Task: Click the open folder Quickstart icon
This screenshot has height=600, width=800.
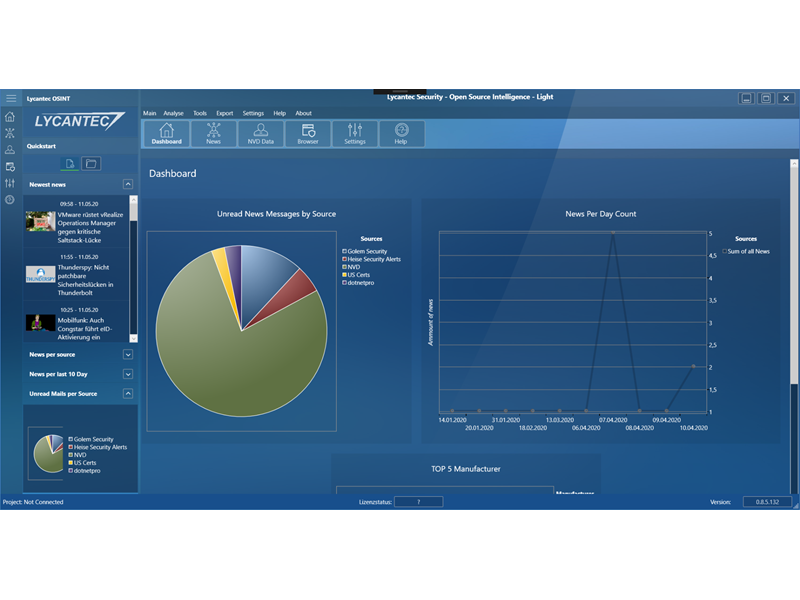Action: pos(91,164)
